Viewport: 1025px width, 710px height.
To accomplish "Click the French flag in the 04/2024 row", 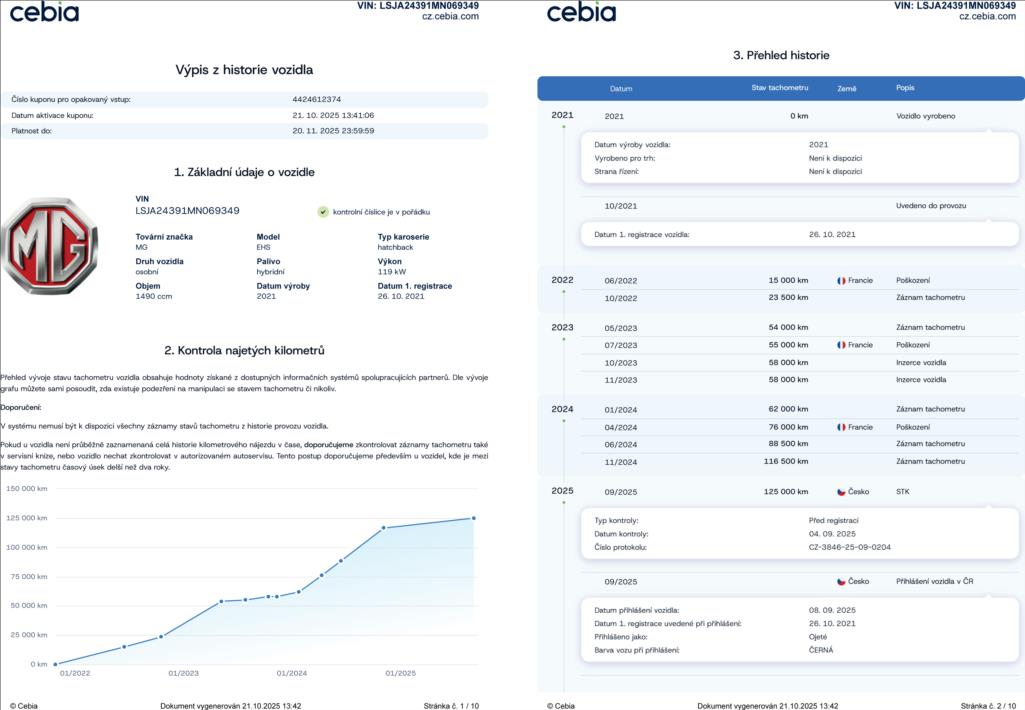I will (x=842, y=427).
